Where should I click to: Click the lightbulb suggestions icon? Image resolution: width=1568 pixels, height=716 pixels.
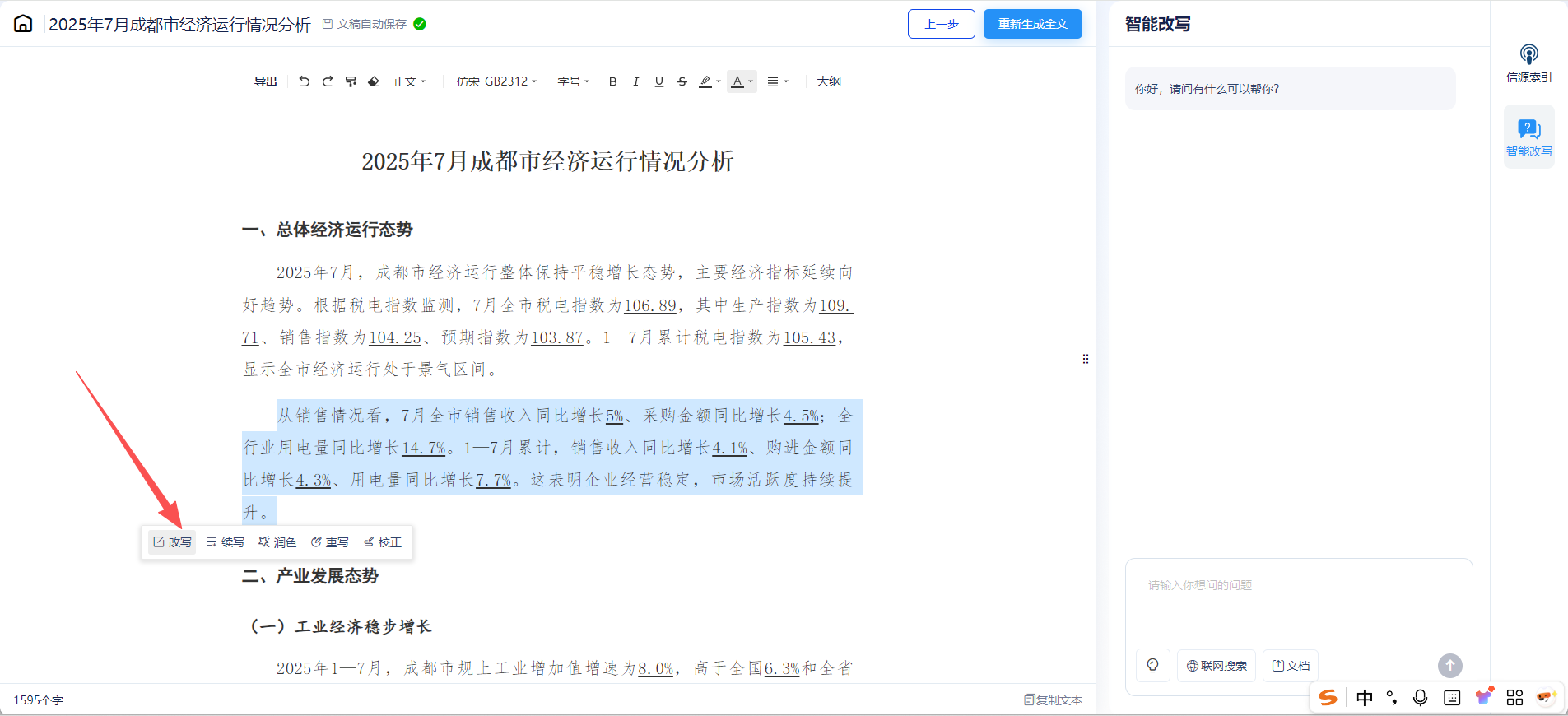(1153, 666)
